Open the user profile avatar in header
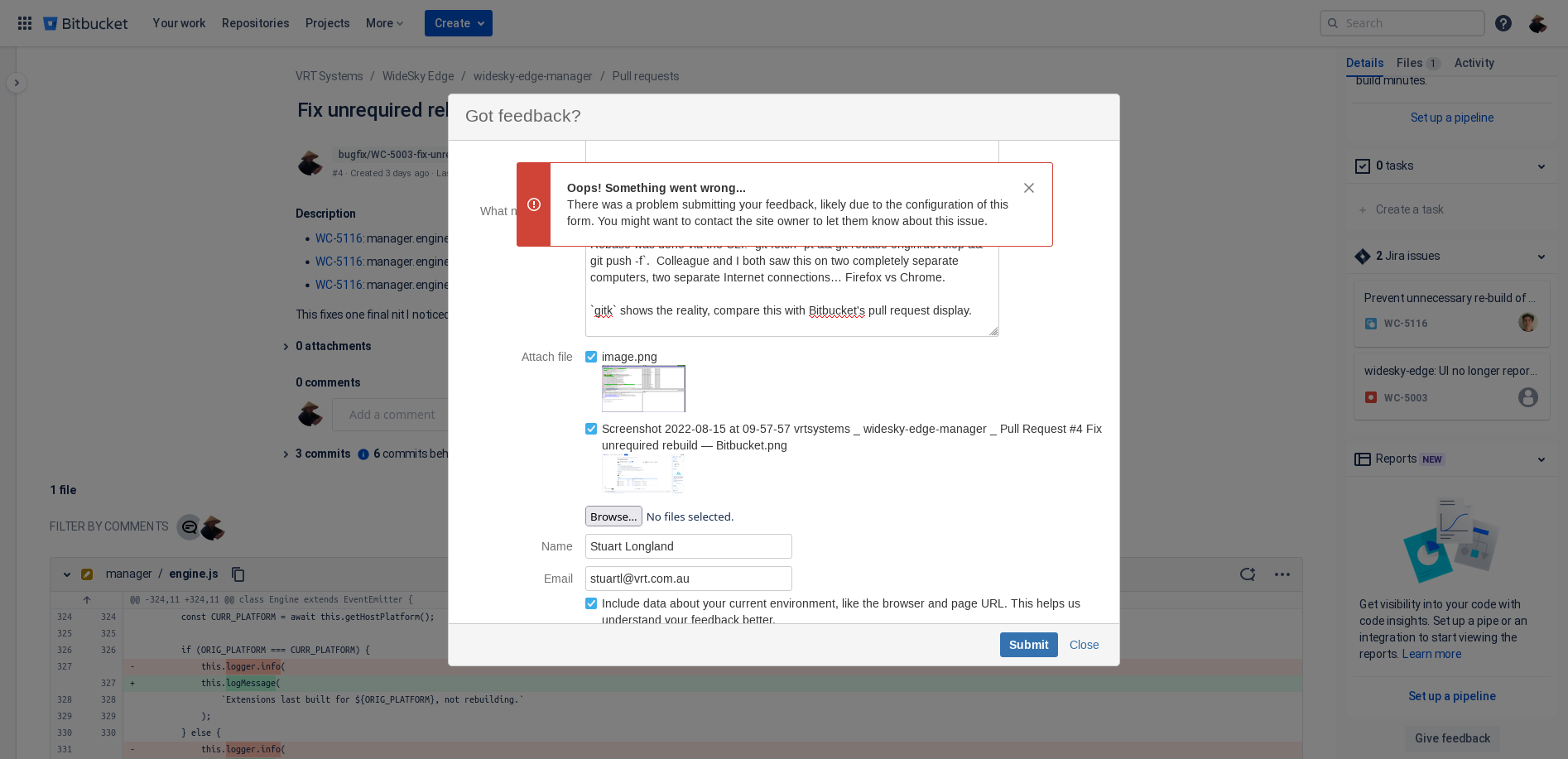This screenshot has height=759, width=1568. pos(1538,23)
